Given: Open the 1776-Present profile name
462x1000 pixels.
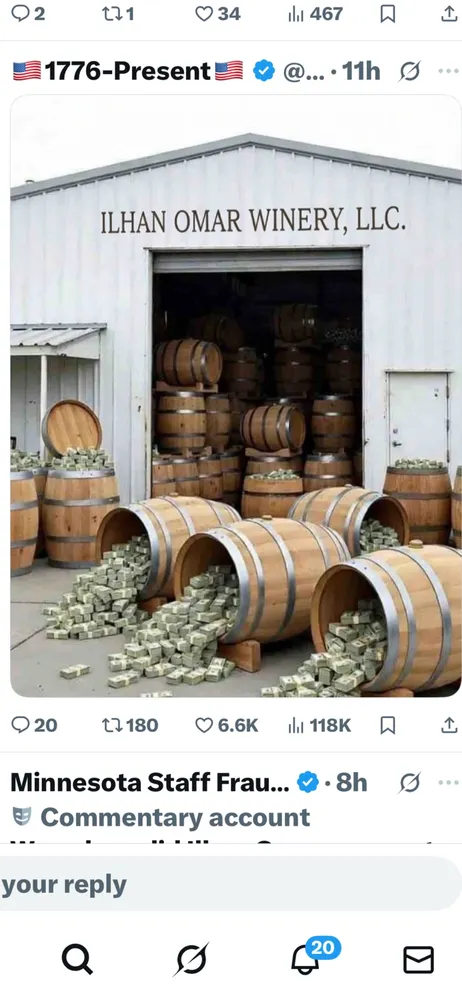Looking at the screenshot, I should (x=128, y=71).
